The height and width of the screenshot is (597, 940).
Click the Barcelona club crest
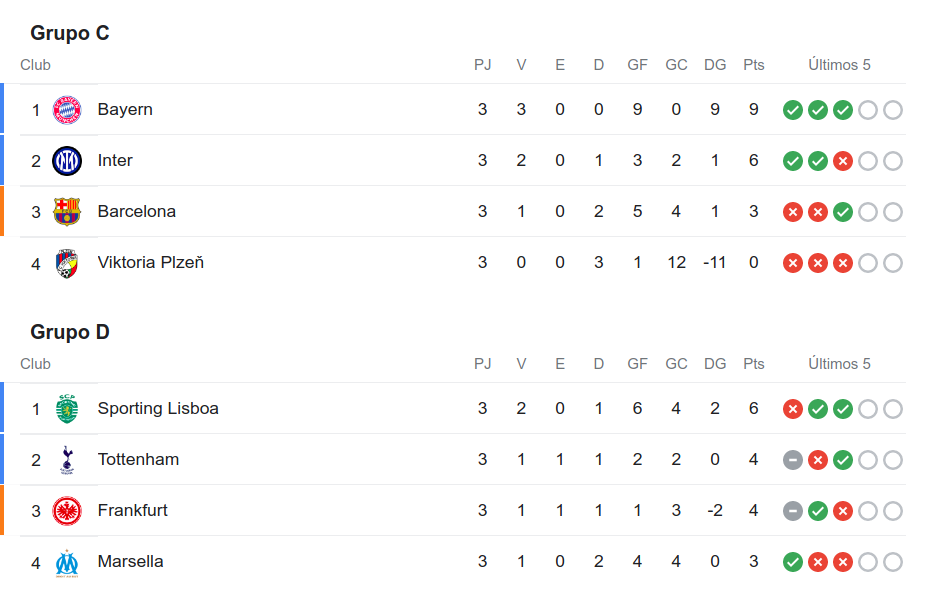click(x=67, y=212)
